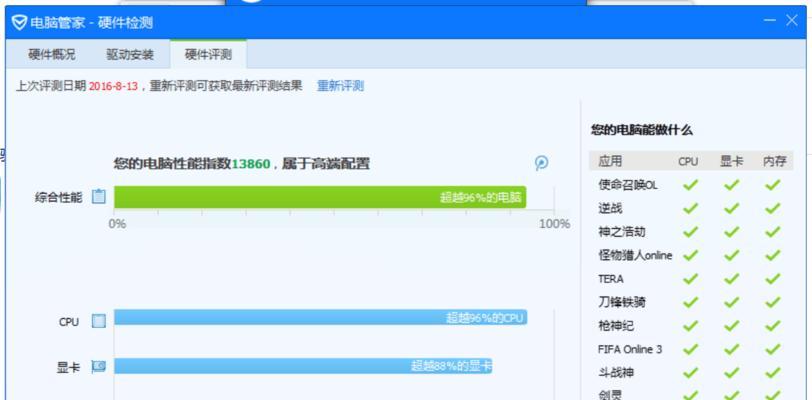
Task: Click the performance score 13860
Action: pos(251,164)
